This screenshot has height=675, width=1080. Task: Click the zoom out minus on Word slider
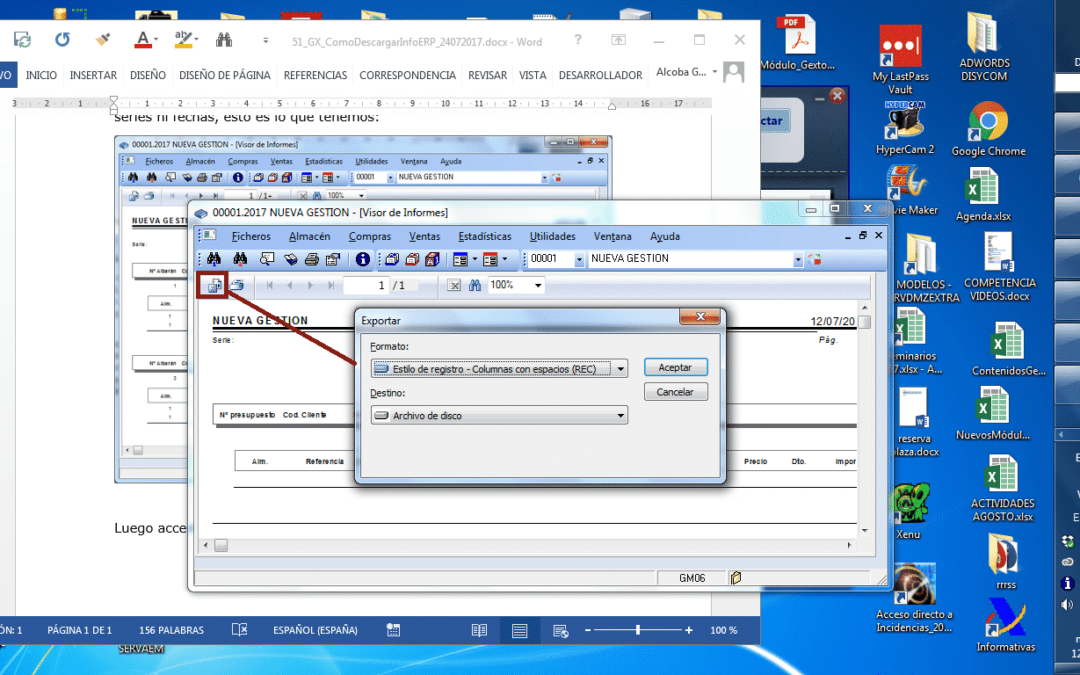coord(588,630)
